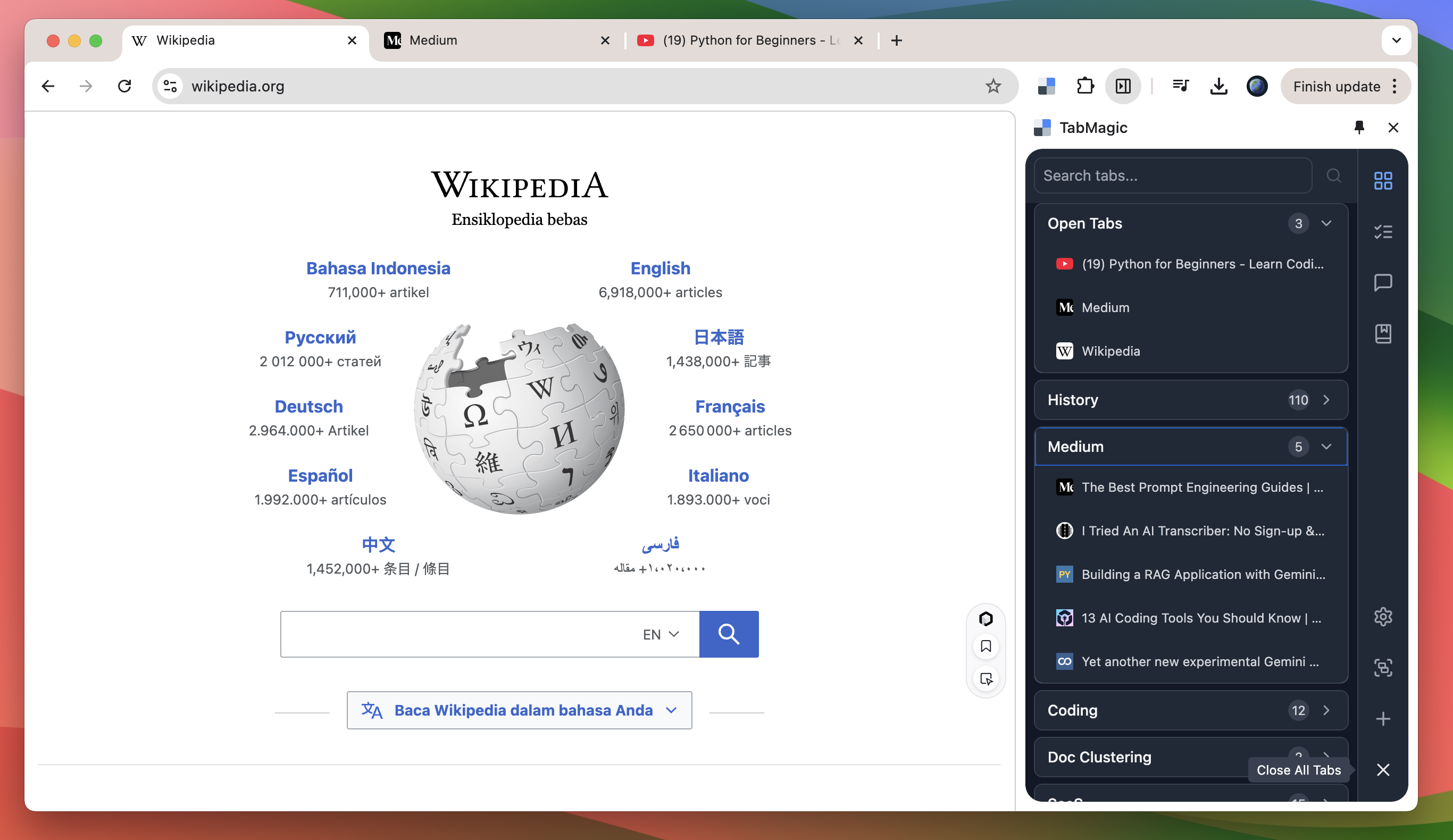Open the EN language selector on Wikipedia search

[659, 634]
